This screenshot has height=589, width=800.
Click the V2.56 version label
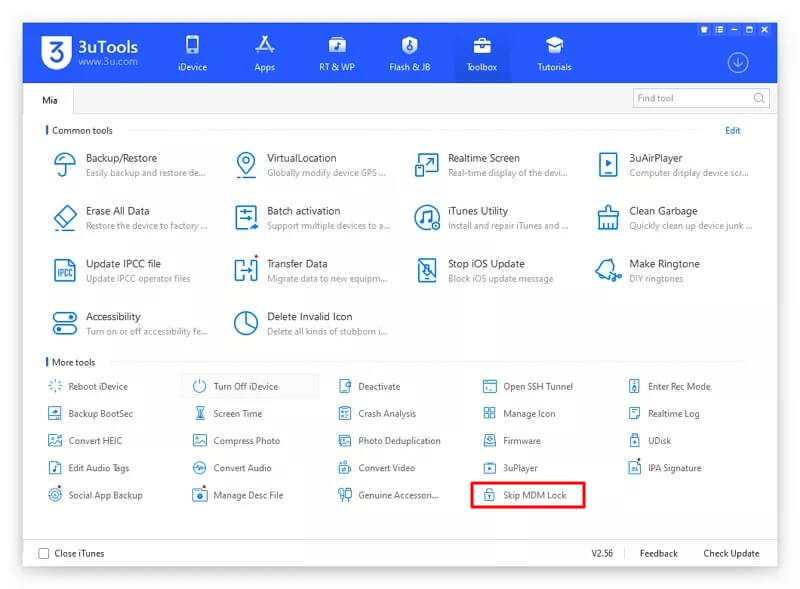(602, 553)
